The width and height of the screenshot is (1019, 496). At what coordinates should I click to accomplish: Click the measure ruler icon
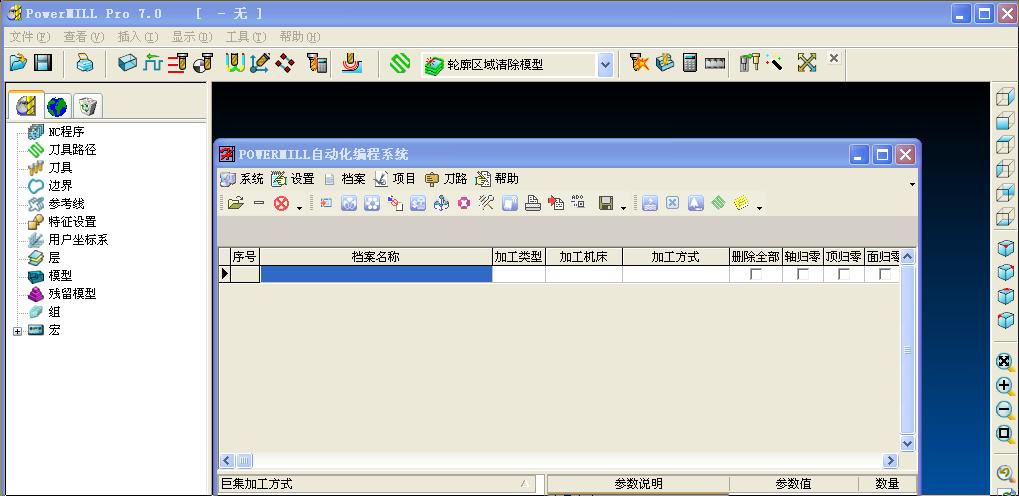(x=715, y=63)
